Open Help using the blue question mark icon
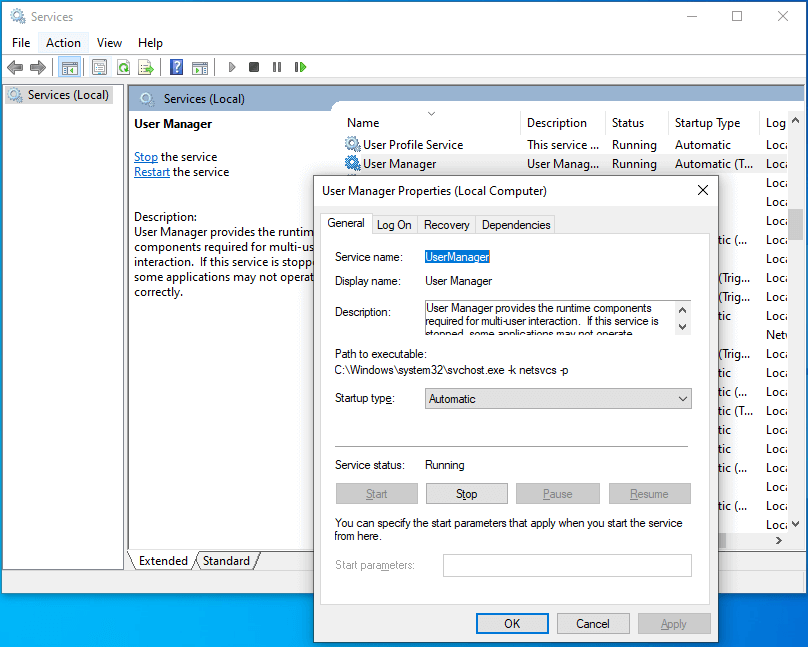 pos(174,67)
